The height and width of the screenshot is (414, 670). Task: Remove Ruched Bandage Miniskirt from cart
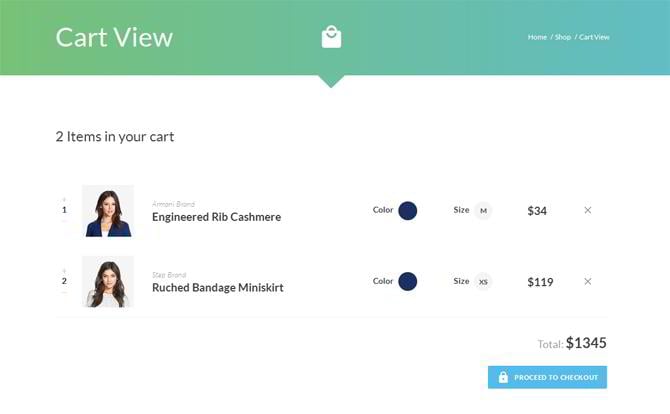click(x=587, y=281)
